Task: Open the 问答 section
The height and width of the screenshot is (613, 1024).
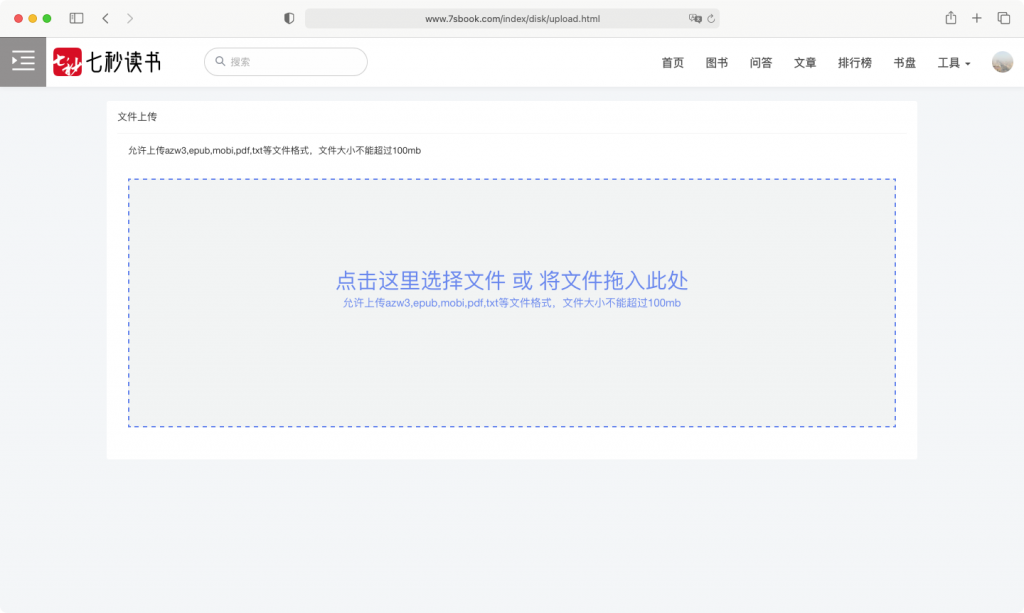Action: 761,63
